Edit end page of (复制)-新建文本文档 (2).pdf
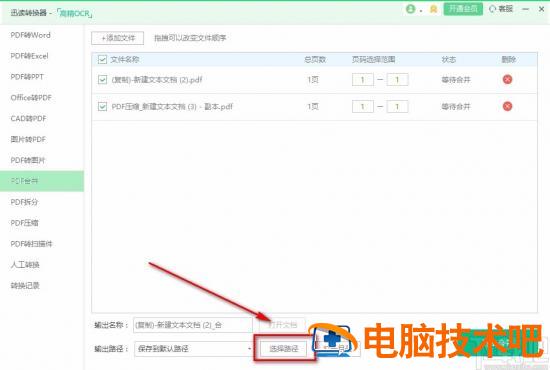The height and width of the screenshot is (370, 550). pos(397,80)
